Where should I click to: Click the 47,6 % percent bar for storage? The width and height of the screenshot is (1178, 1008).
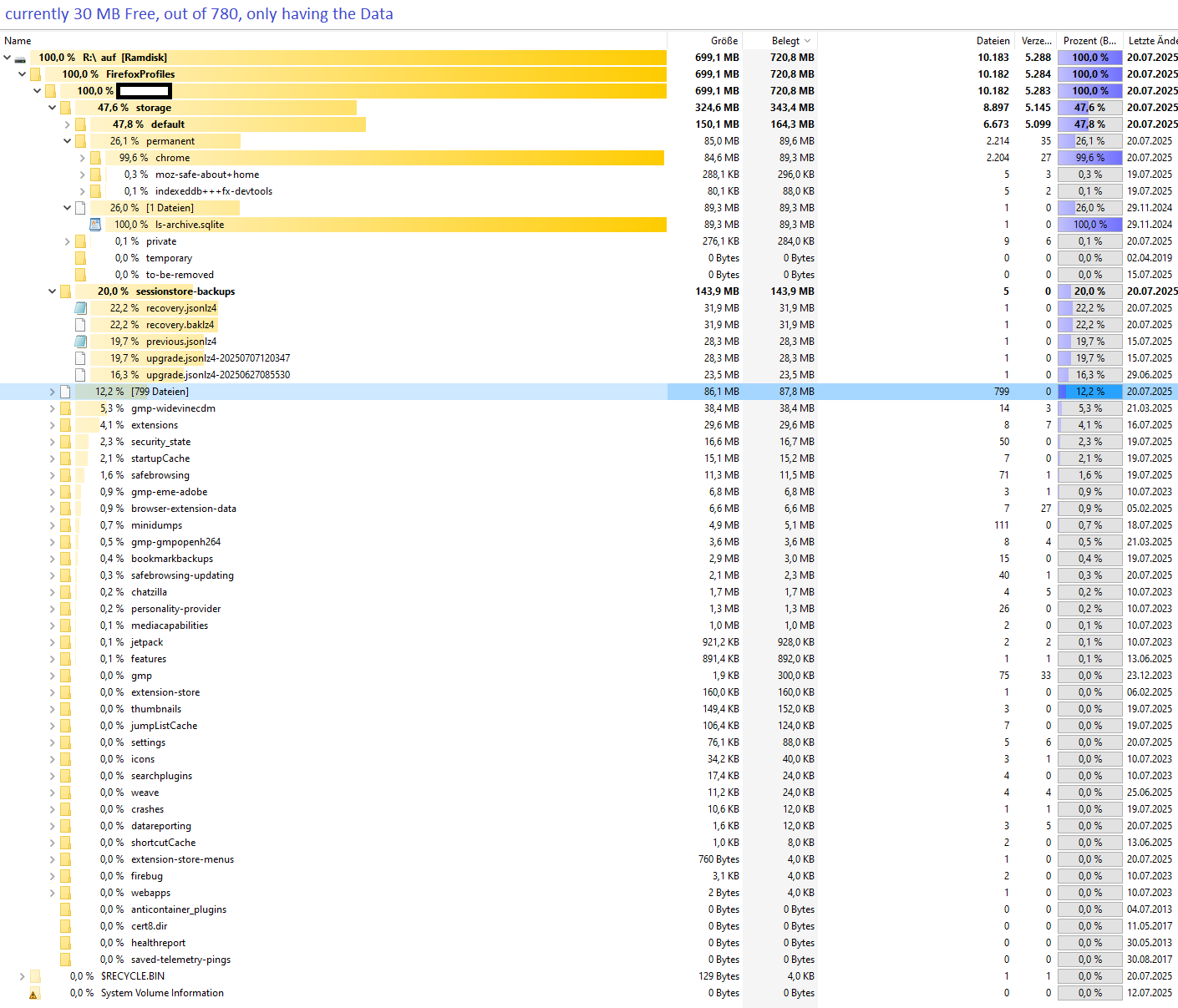[1090, 108]
